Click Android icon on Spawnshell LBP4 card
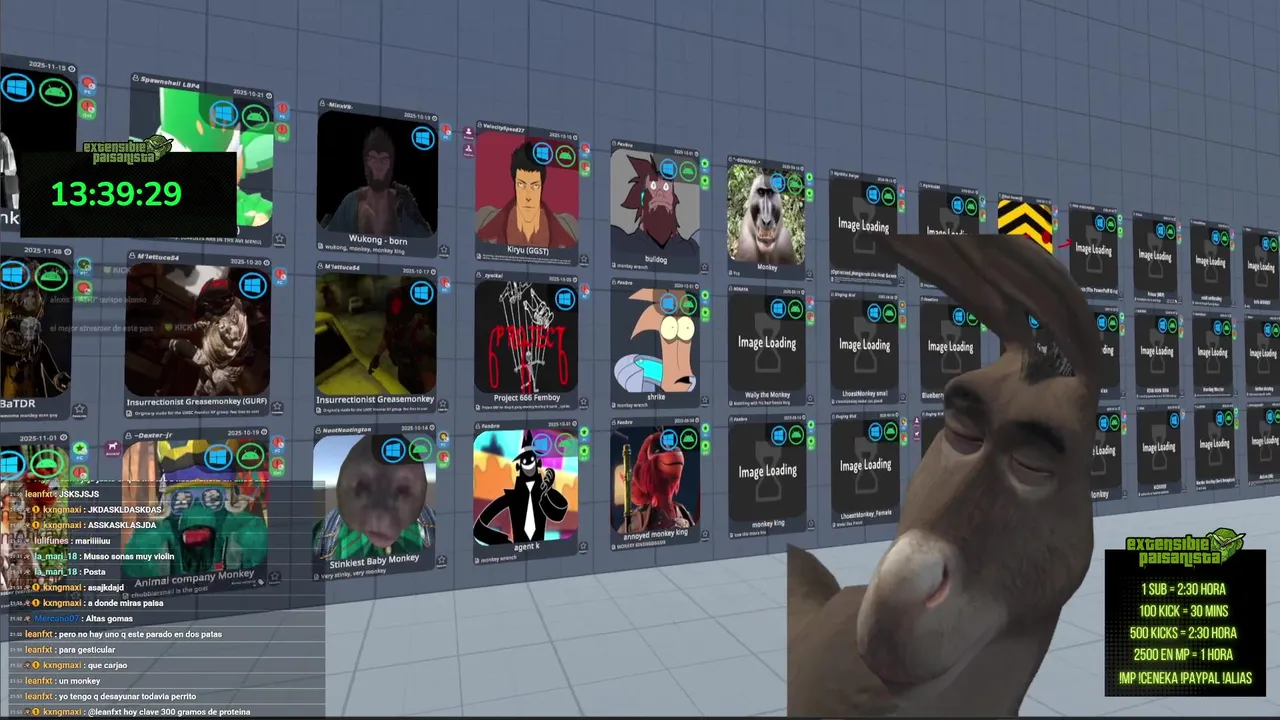 click(x=255, y=117)
